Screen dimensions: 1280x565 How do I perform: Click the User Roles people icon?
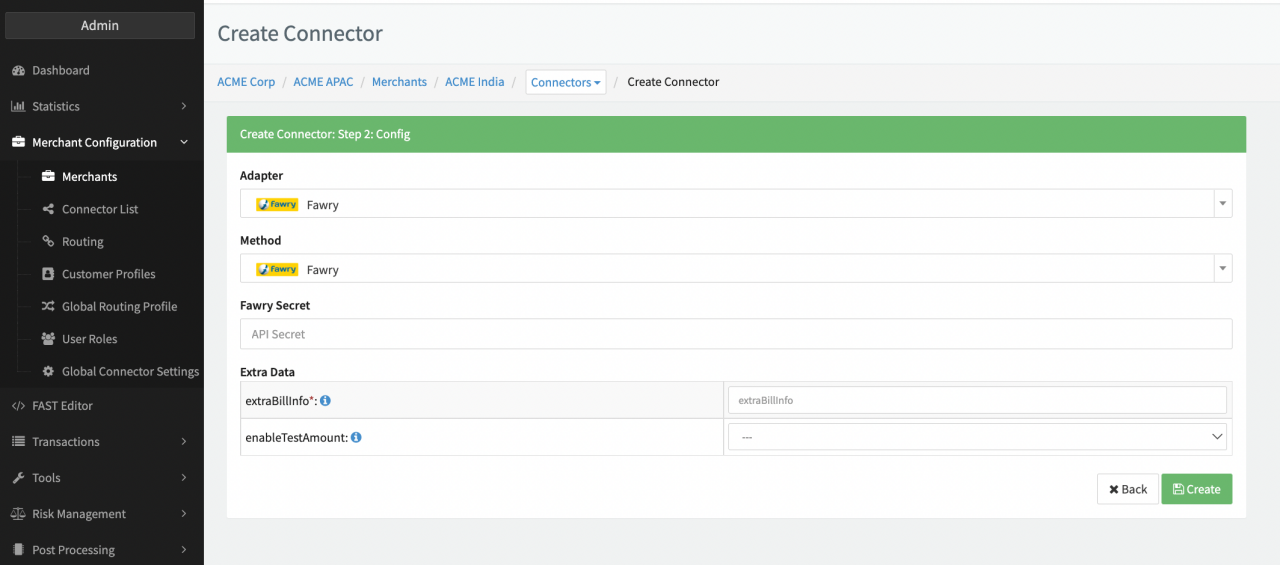pos(48,339)
